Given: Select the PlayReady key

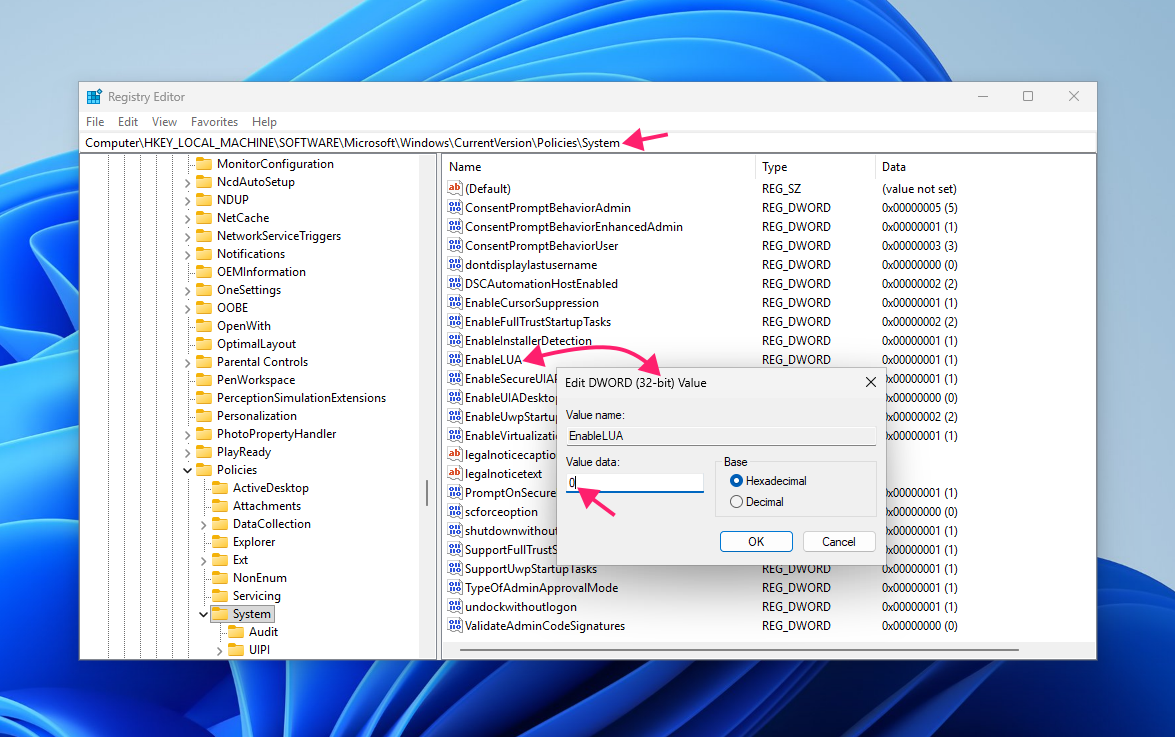Looking at the screenshot, I should coord(244,452).
